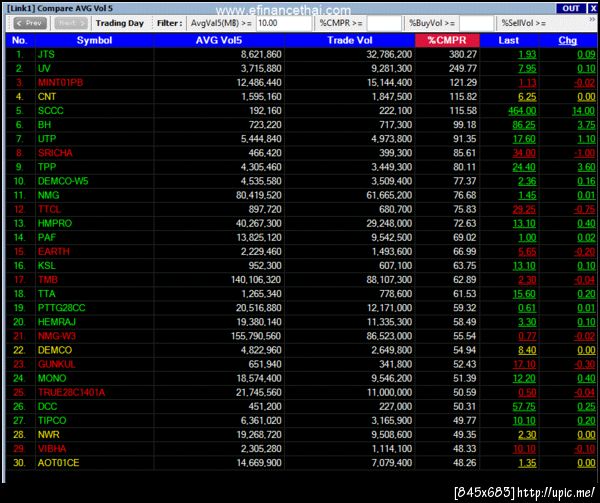The width and height of the screenshot is (600, 503).
Task: Focus the %CMPR filter input field
Action: click(x=384, y=23)
